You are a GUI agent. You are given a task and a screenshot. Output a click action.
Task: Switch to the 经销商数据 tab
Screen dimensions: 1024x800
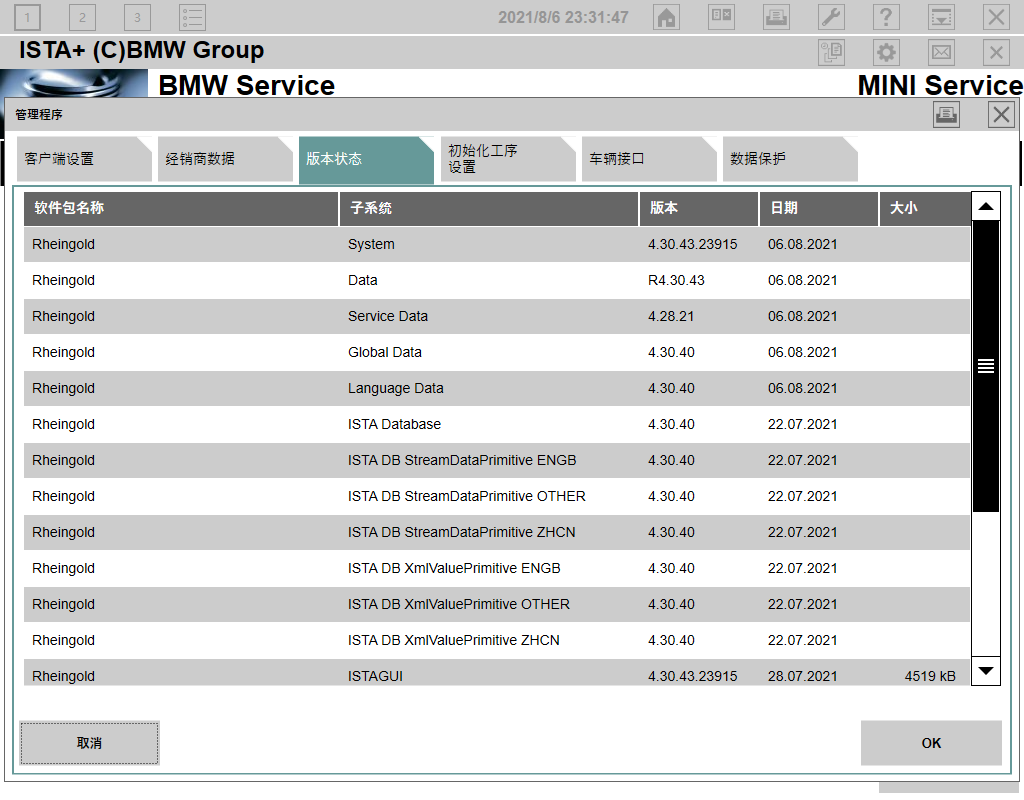pos(225,159)
